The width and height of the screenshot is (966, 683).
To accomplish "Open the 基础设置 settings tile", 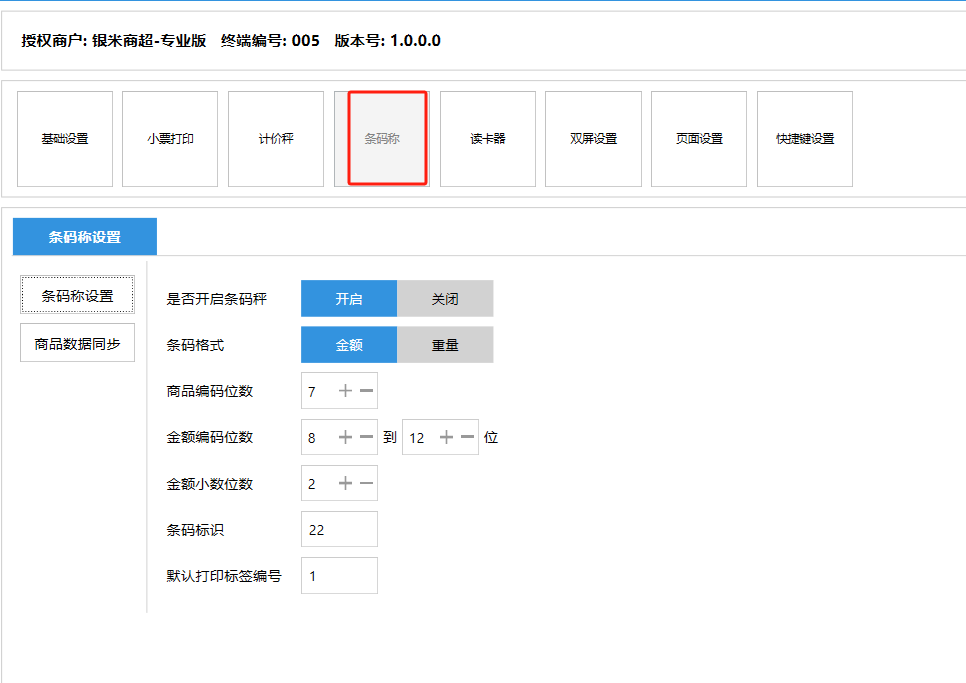I will coord(64,139).
